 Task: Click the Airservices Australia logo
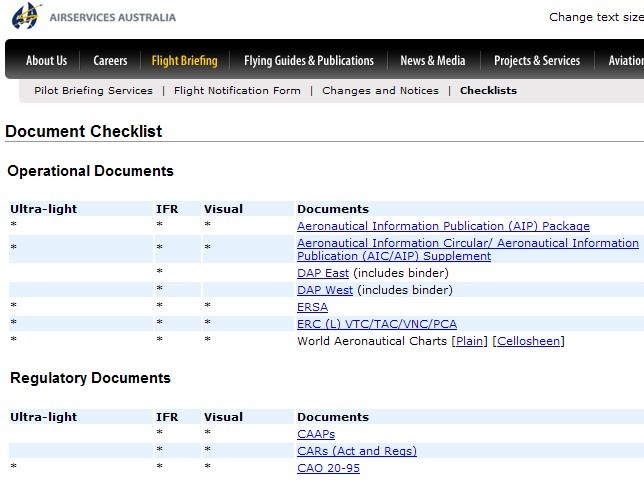(x=94, y=16)
